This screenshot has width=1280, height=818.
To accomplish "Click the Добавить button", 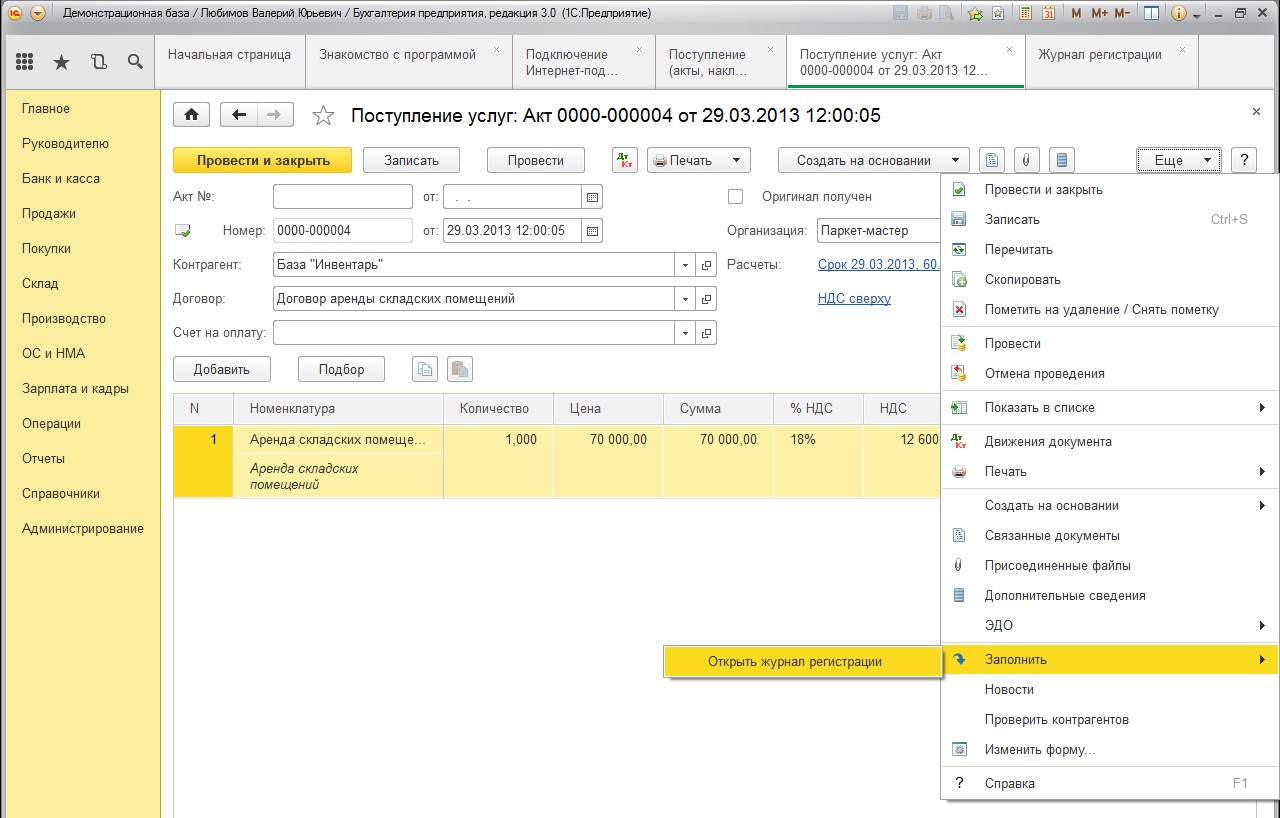I will click(x=222, y=369).
